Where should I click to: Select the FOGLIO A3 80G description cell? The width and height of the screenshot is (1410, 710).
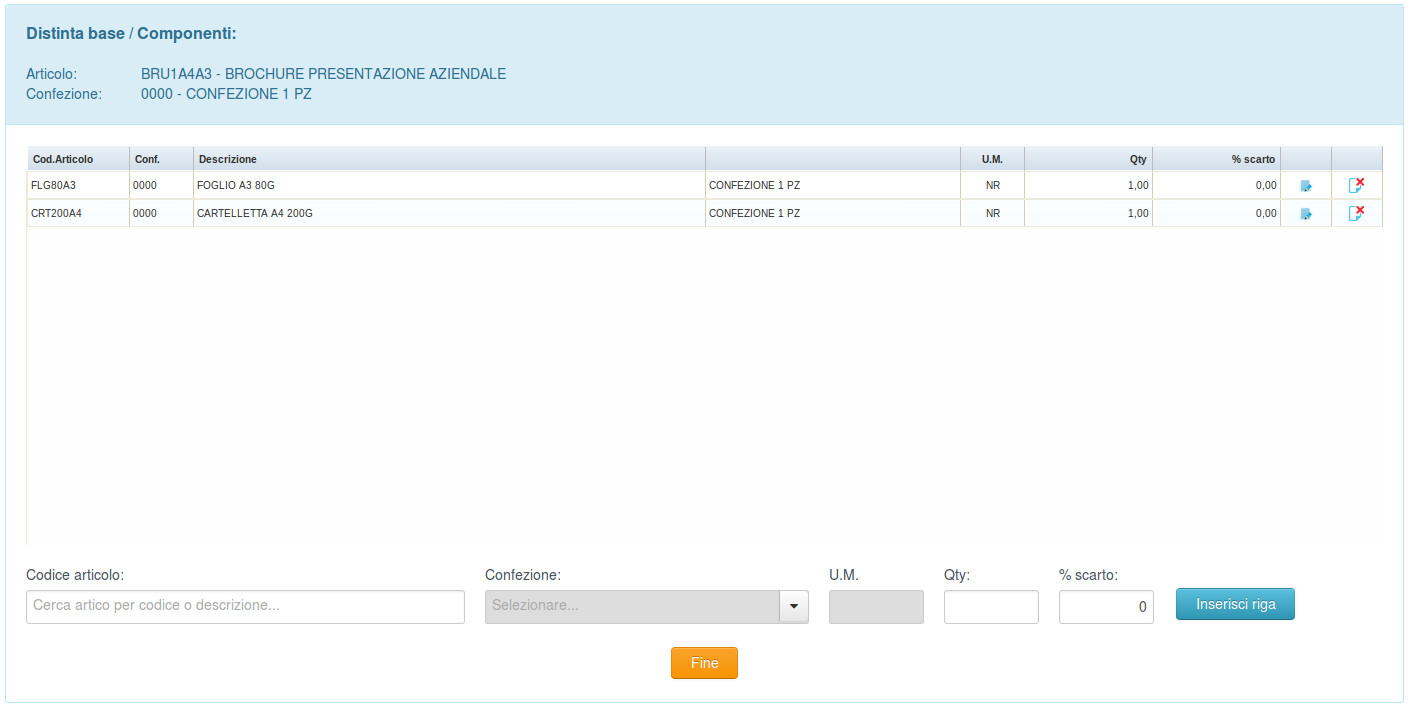[237, 185]
